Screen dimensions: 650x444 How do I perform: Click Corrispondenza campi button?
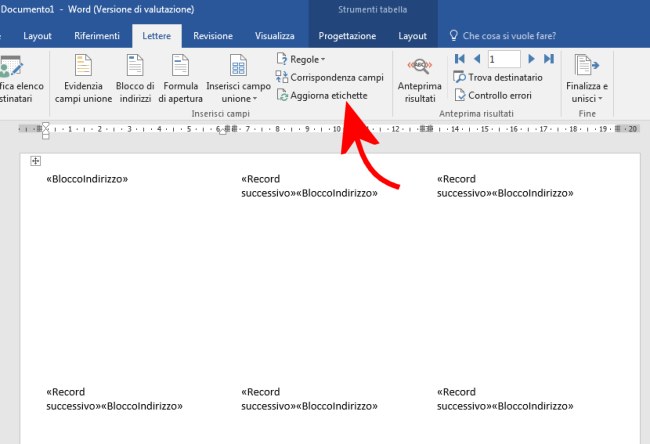tap(329, 78)
